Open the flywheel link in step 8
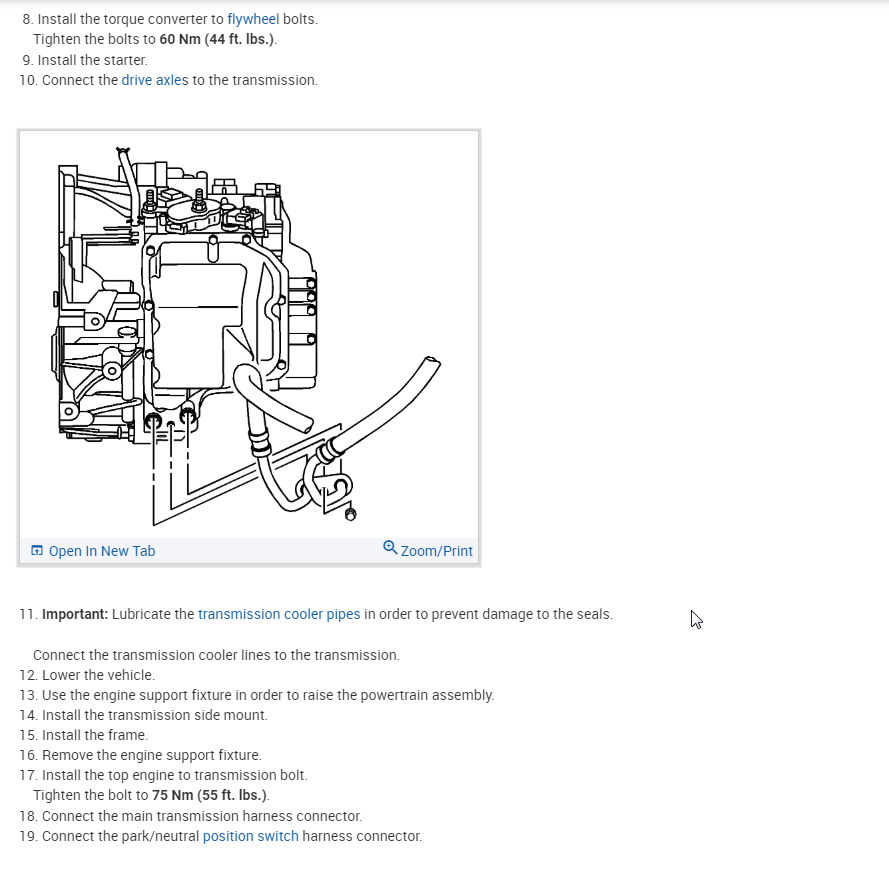The width and height of the screenshot is (889, 883). (x=253, y=19)
